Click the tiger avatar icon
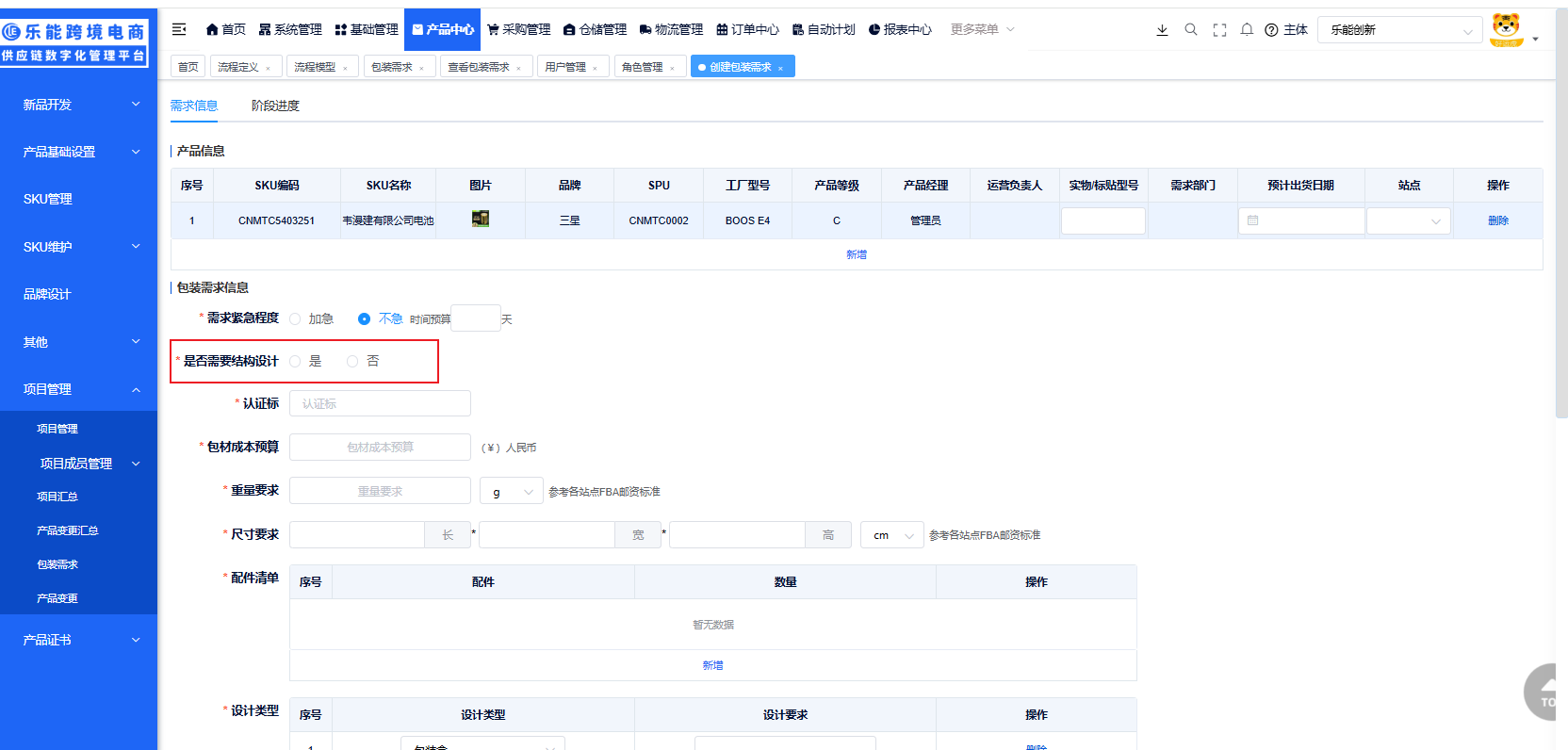The width and height of the screenshot is (1568, 750). [1506, 29]
